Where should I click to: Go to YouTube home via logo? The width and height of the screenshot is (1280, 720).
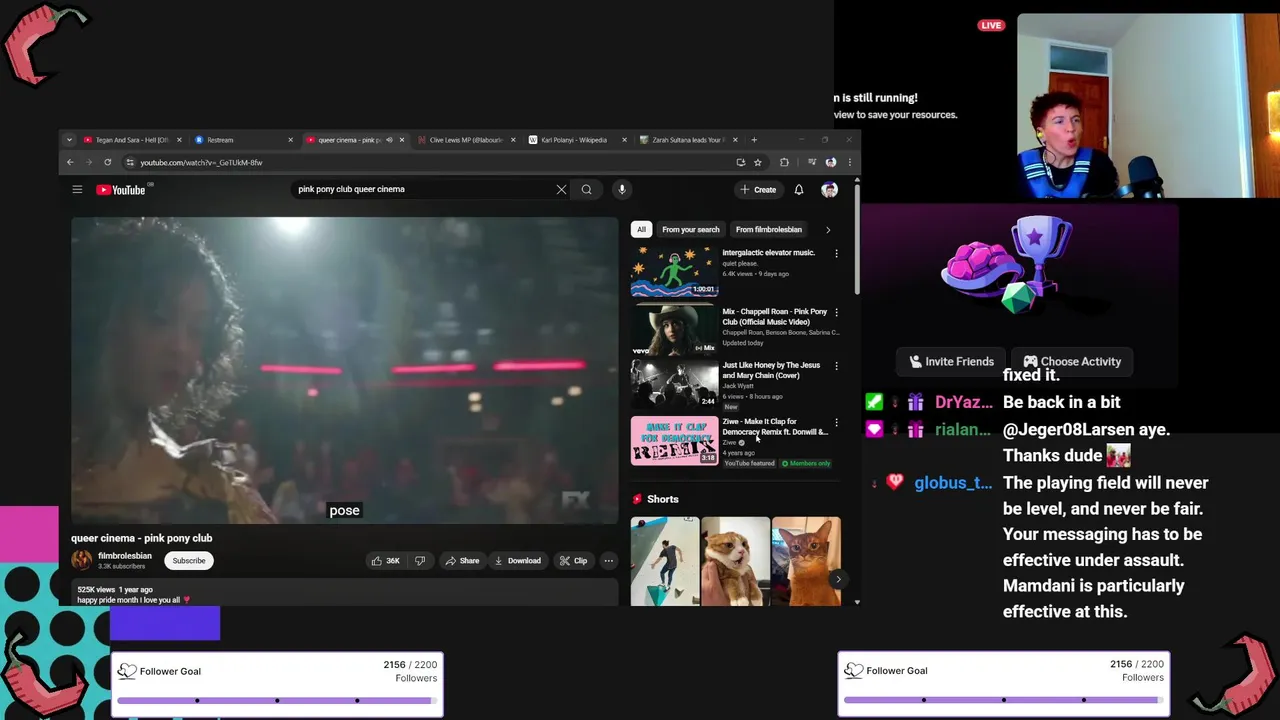122,190
